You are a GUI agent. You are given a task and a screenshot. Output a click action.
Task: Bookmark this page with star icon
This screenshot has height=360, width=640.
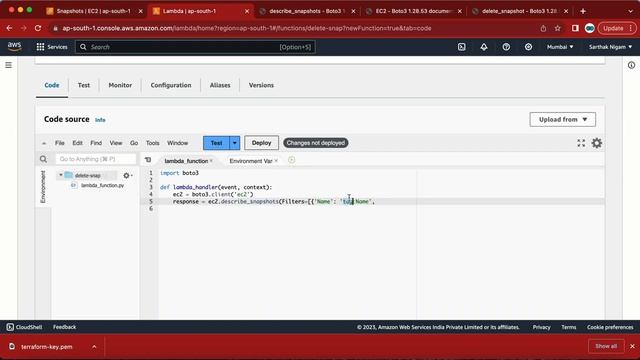[x=558, y=28]
